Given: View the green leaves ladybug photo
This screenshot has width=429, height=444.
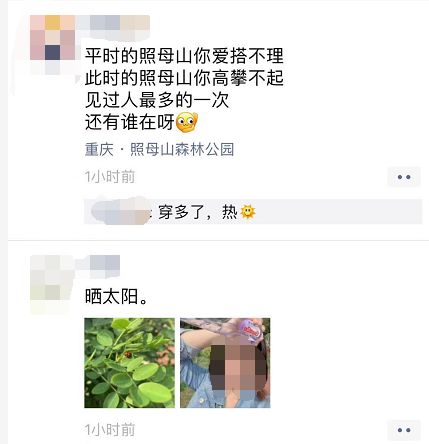Looking at the screenshot, I should pyautogui.click(x=129, y=363).
